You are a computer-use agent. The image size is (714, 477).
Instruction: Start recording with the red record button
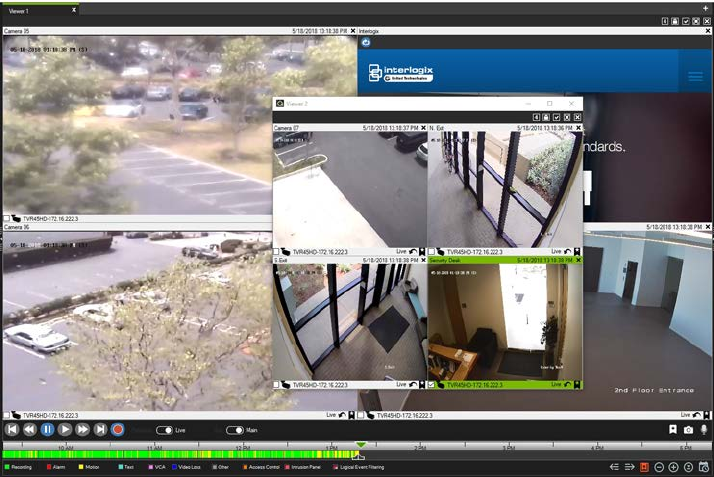tap(117, 429)
